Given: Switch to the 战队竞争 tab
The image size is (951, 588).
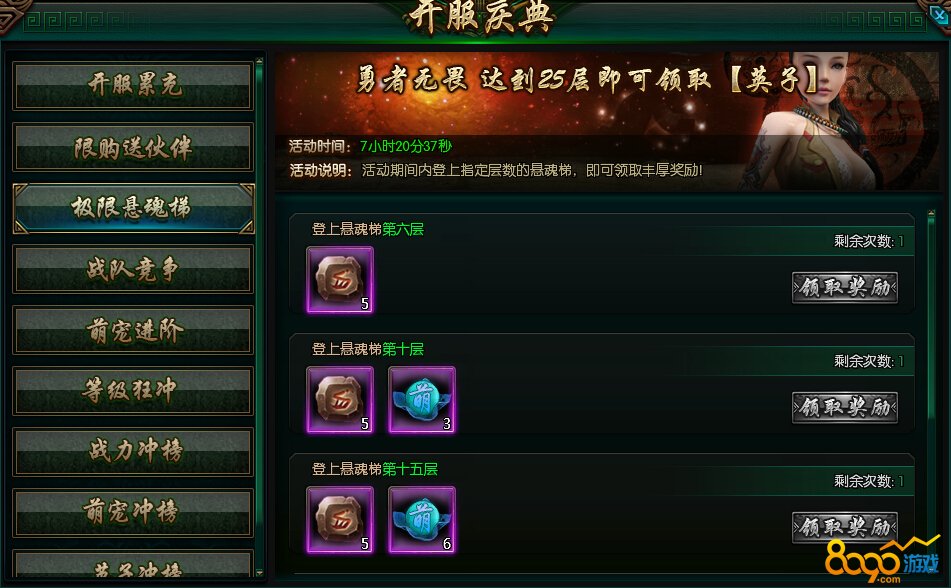Looking at the screenshot, I should (133, 269).
